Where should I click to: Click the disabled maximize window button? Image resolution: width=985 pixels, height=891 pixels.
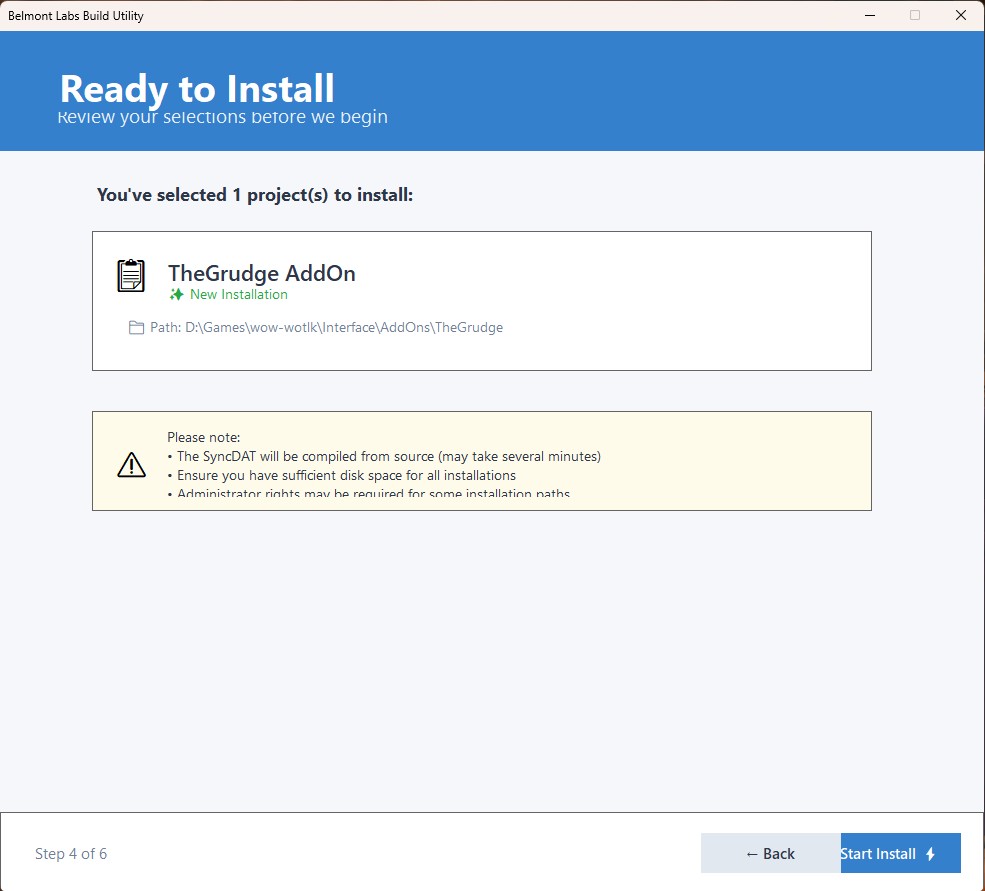pyautogui.click(x=914, y=15)
